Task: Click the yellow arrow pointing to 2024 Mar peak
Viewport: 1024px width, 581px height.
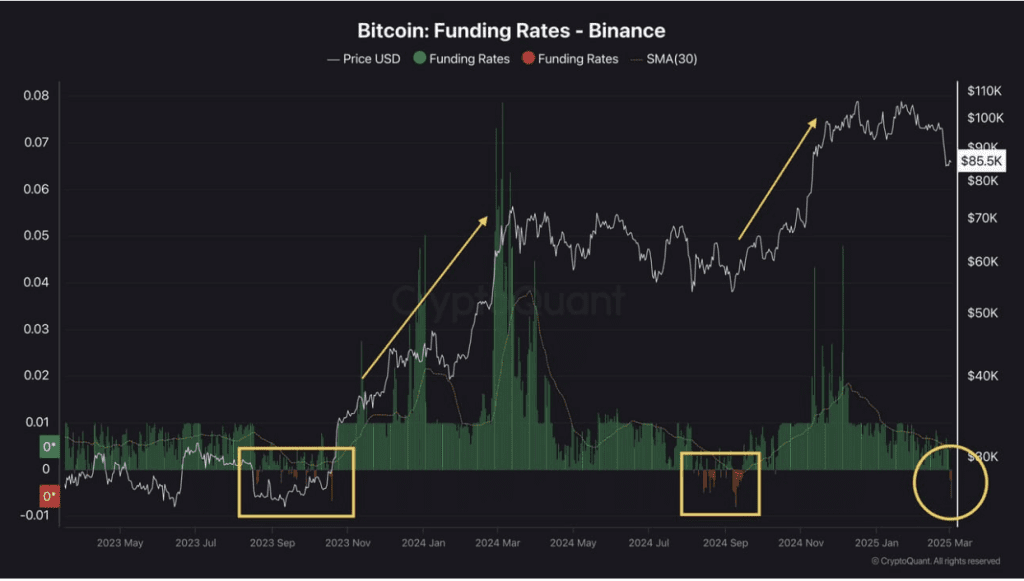Action: point(425,297)
